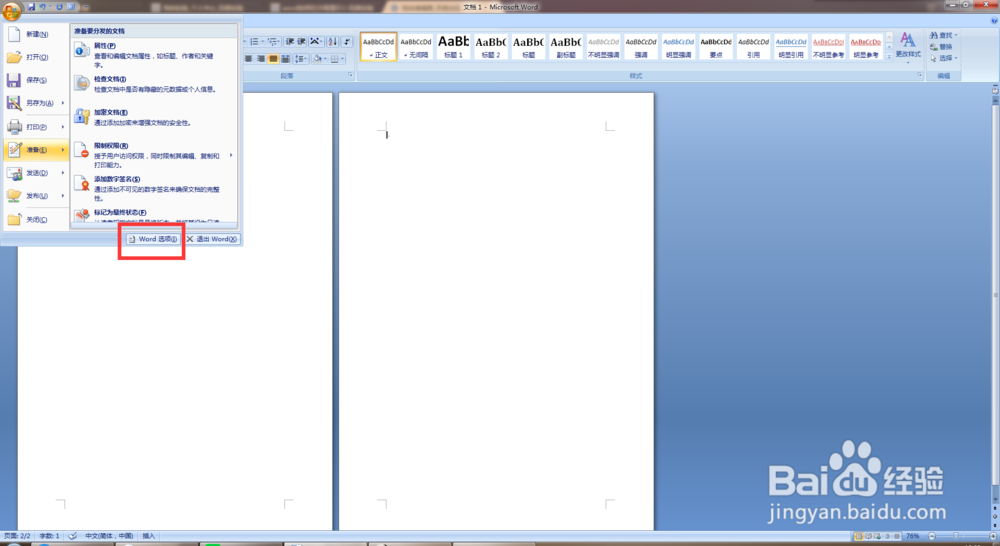Click the word count 字数: 1 indicator
This screenshot has width=1000, height=546.
[x=49, y=536]
